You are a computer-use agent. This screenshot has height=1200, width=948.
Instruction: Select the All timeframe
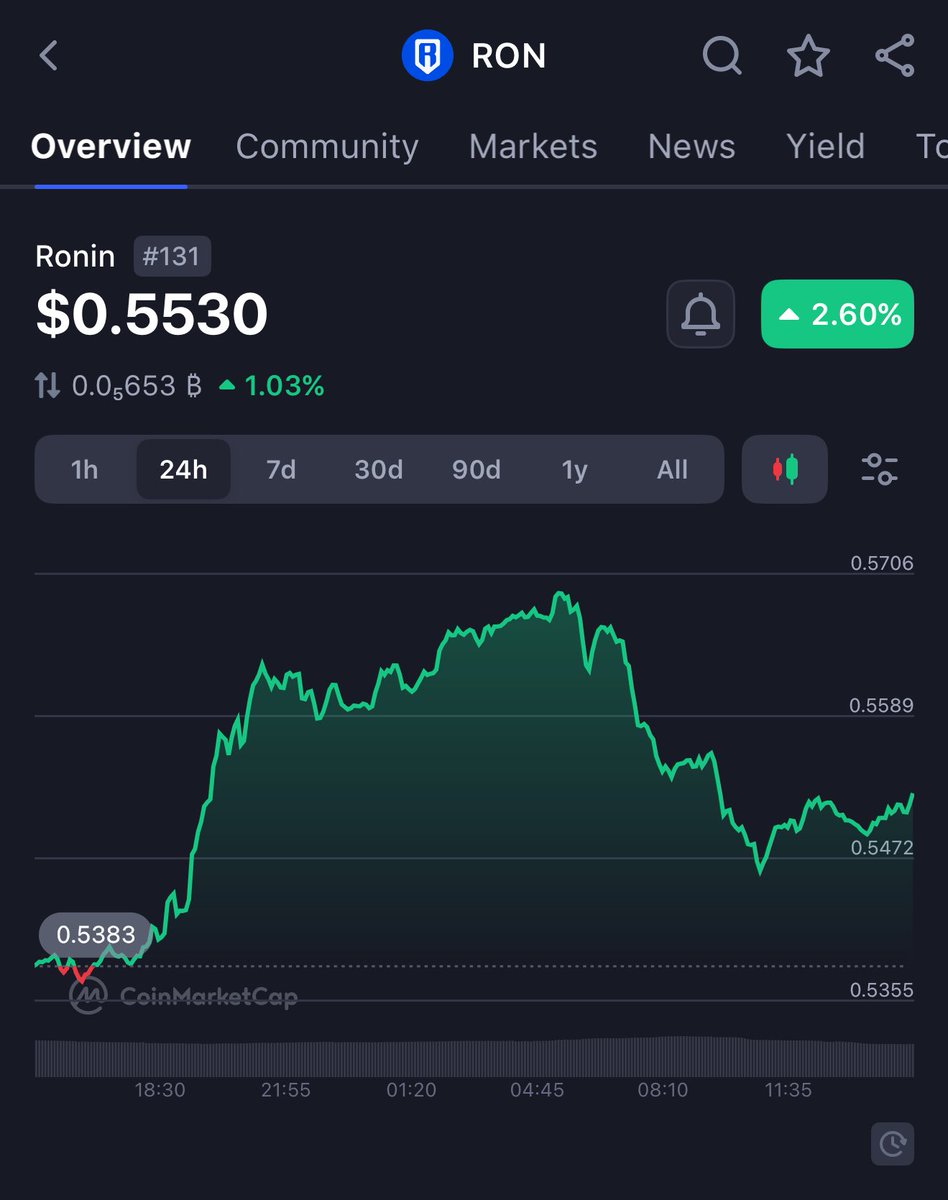(672, 469)
